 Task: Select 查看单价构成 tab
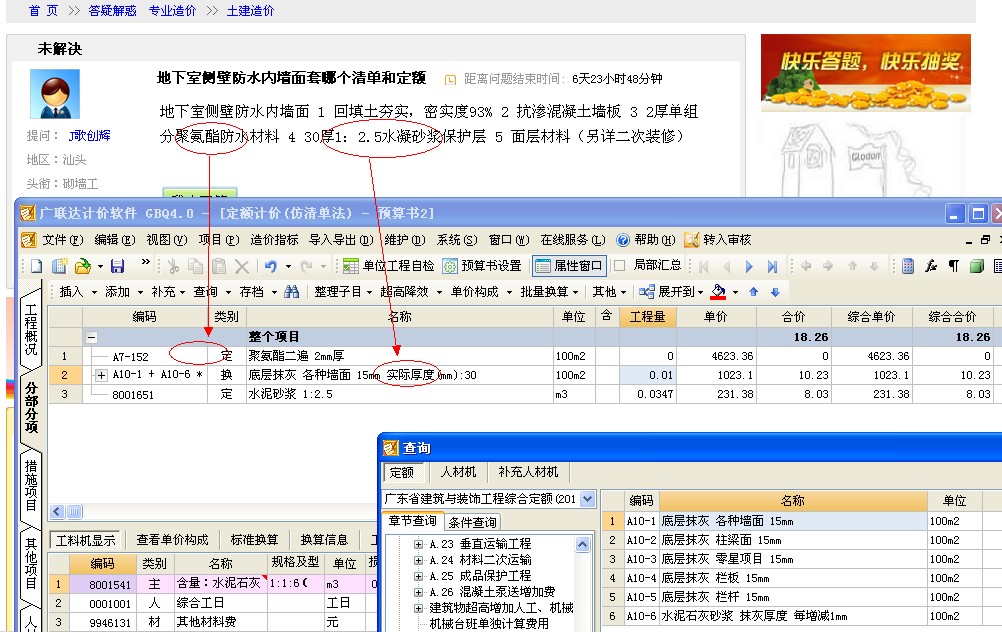(x=172, y=540)
